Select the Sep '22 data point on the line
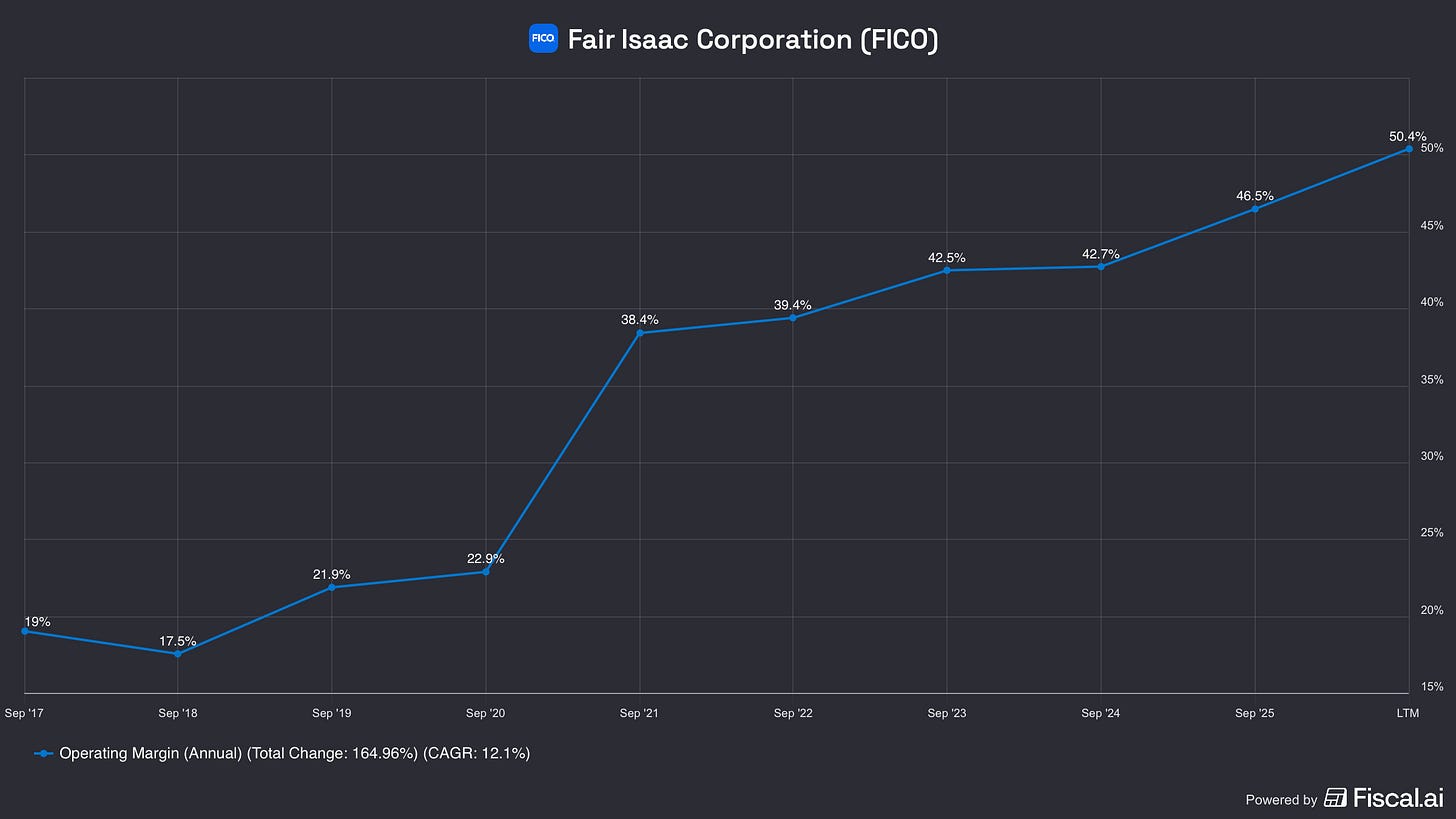Image resolution: width=1456 pixels, height=819 pixels. point(793,318)
